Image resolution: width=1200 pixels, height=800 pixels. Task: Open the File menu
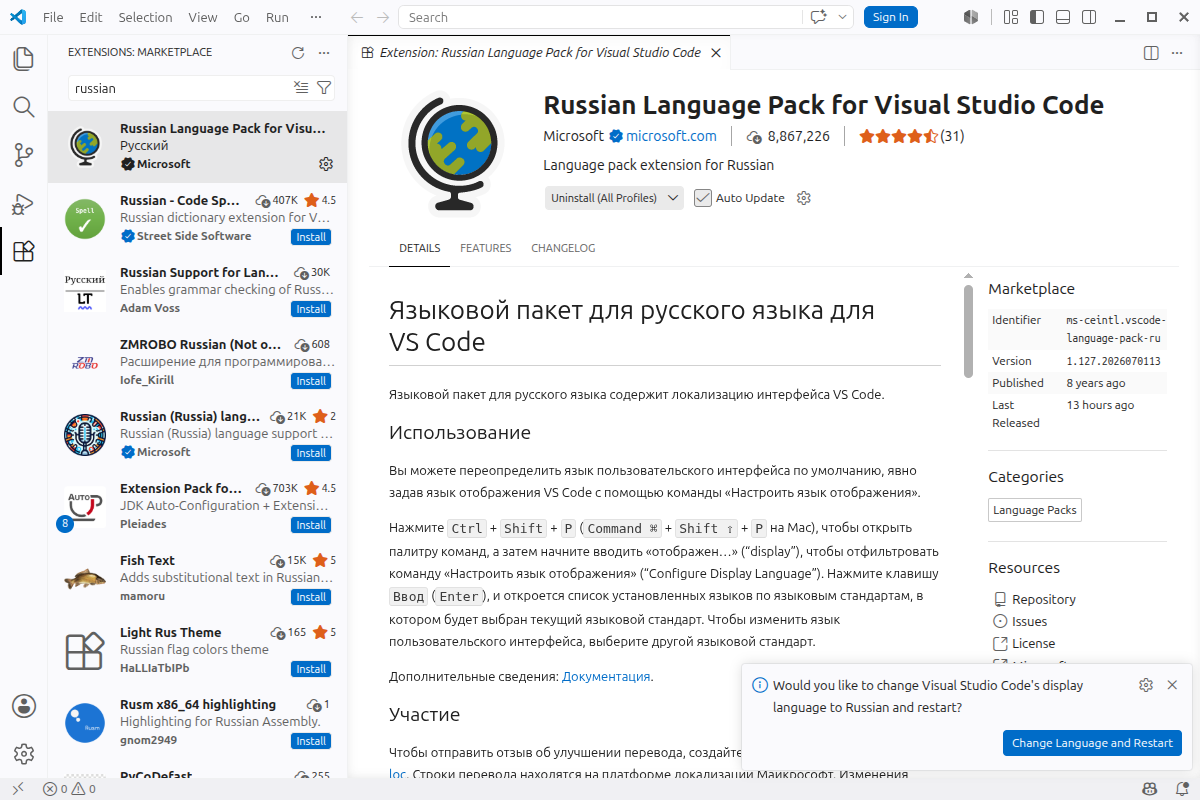click(53, 17)
